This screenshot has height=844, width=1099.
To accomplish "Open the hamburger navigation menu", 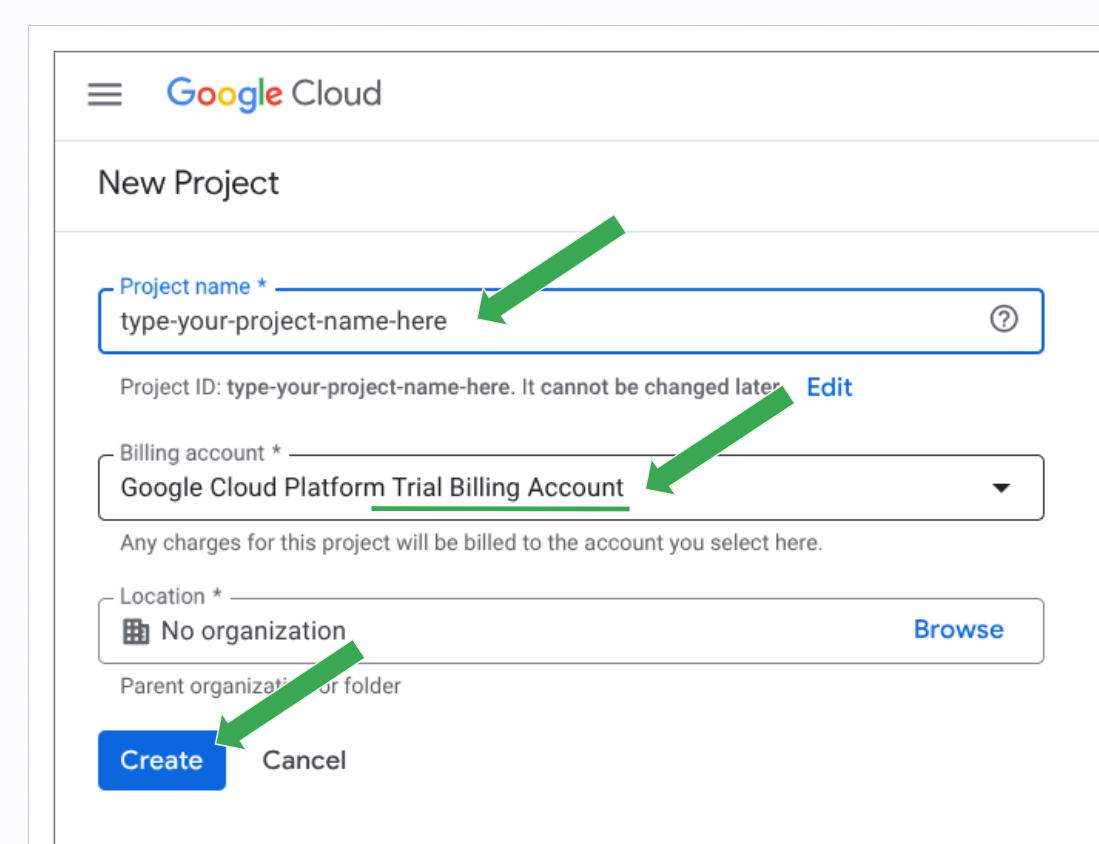I will pos(105,94).
